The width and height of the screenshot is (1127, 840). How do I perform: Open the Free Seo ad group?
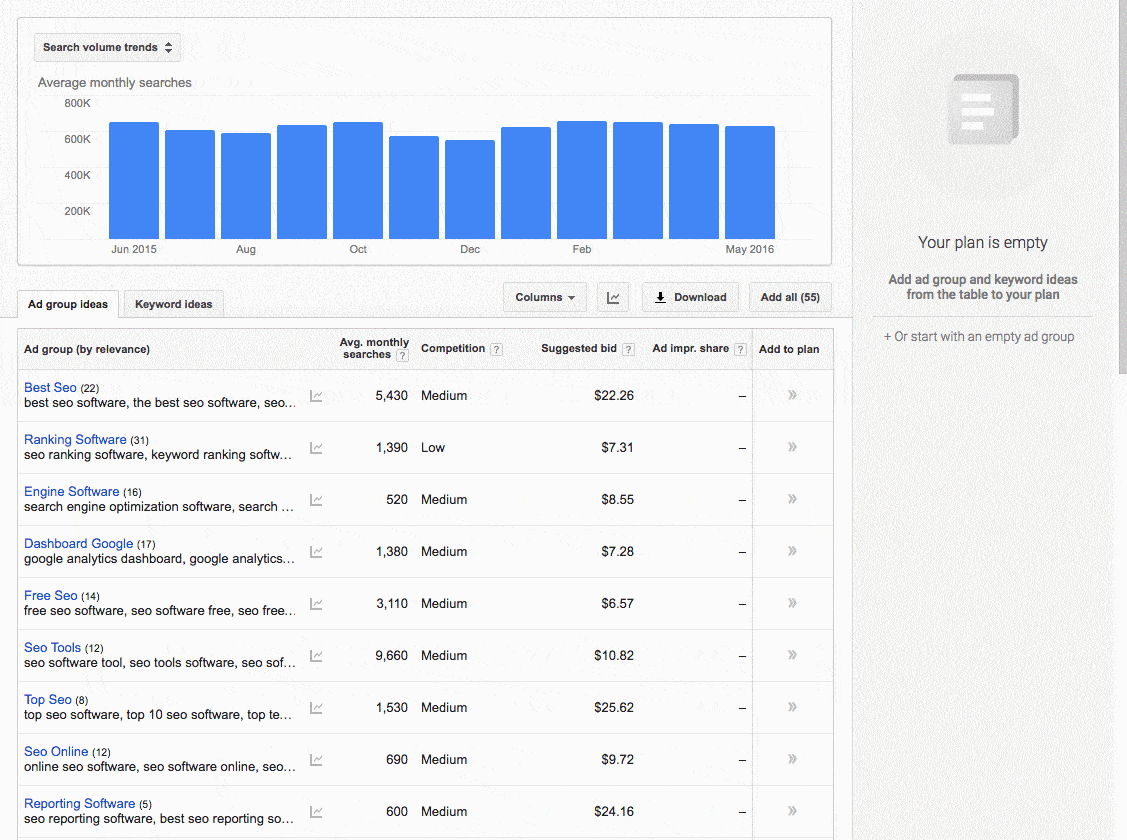click(x=50, y=596)
